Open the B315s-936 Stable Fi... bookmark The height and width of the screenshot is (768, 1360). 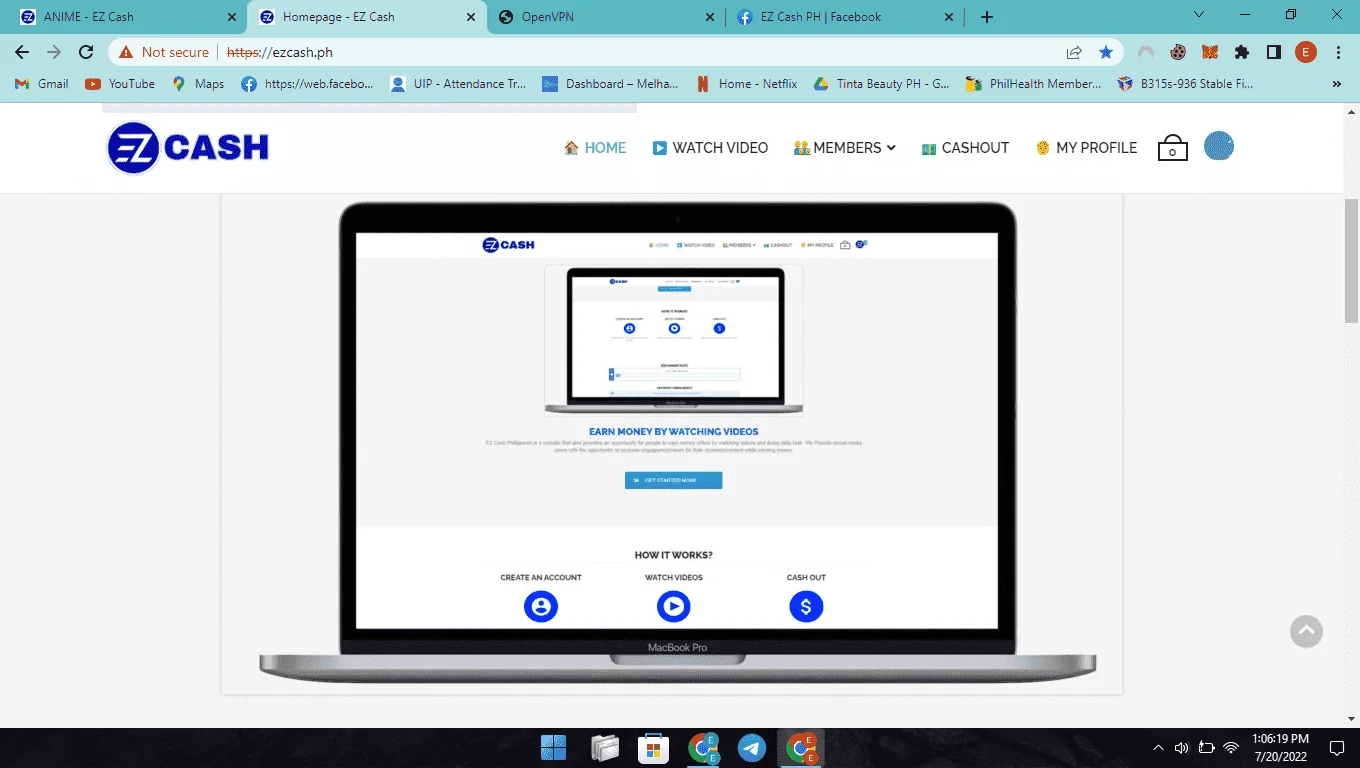pyautogui.click(x=1185, y=84)
